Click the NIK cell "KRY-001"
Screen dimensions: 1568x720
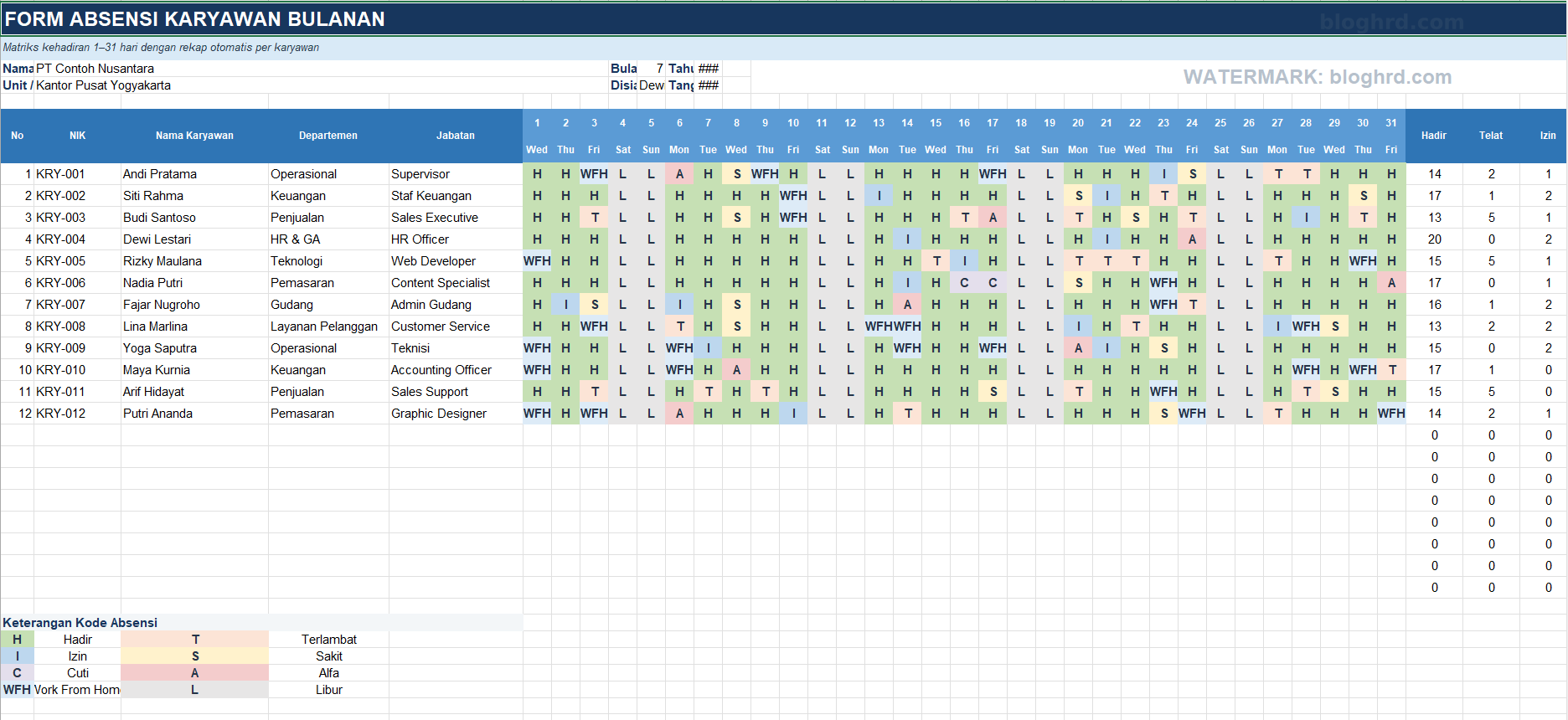[x=77, y=174]
